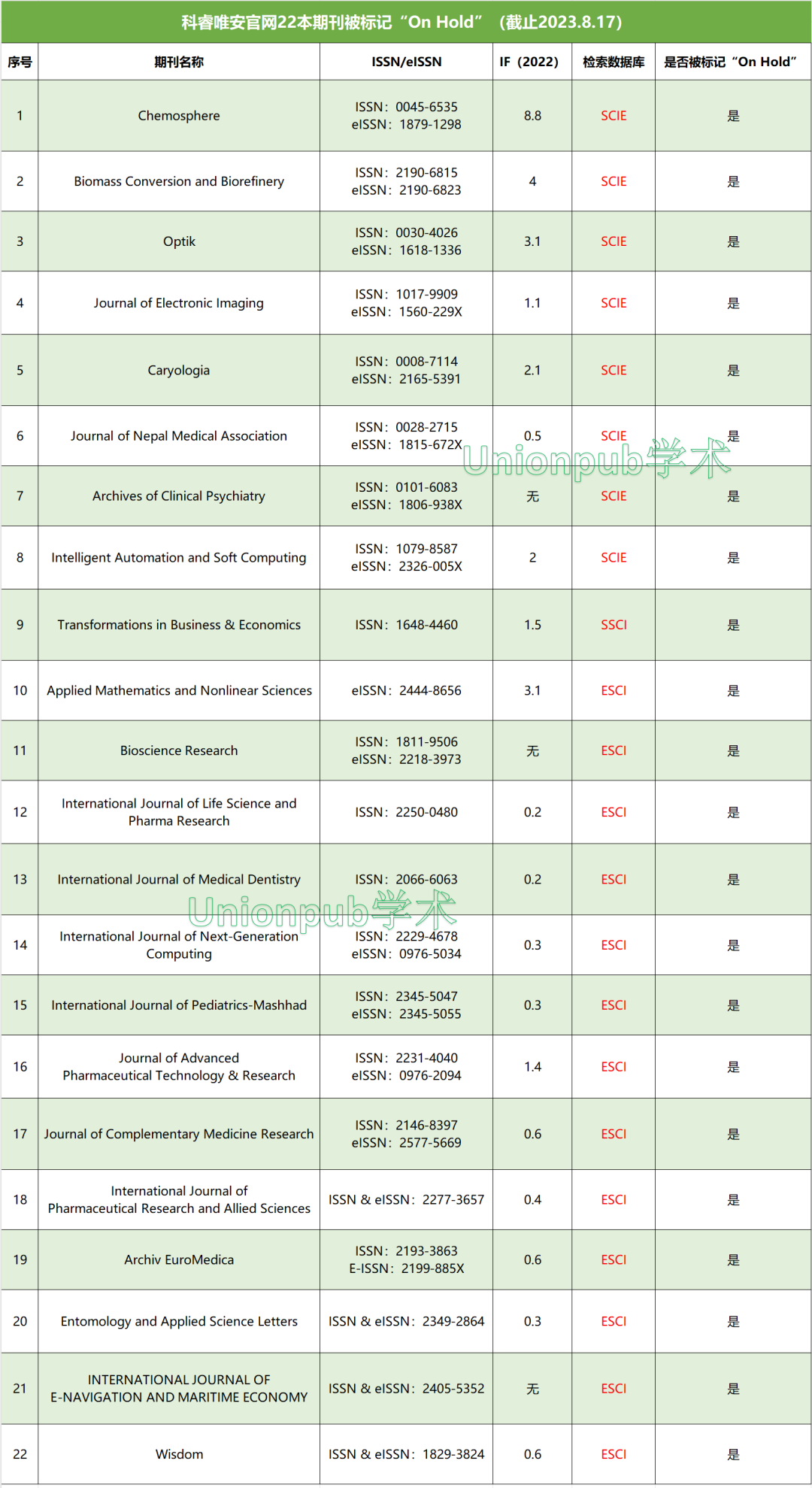The height and width of the screenshot is (1488, 812).
Task: Select the Caryologia journal name
Action: [179, 370]
